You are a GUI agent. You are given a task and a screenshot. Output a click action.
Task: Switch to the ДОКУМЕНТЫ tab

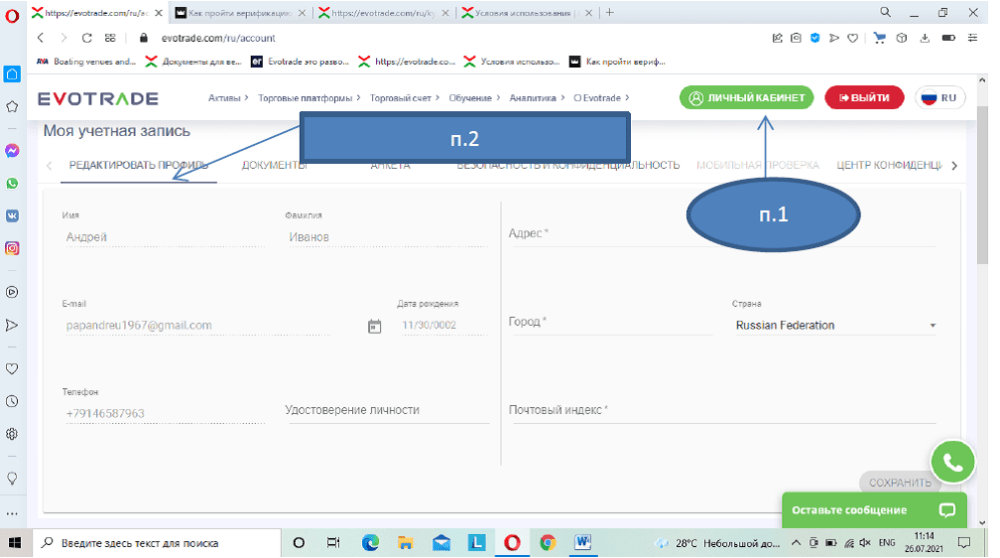pos(274,166)
